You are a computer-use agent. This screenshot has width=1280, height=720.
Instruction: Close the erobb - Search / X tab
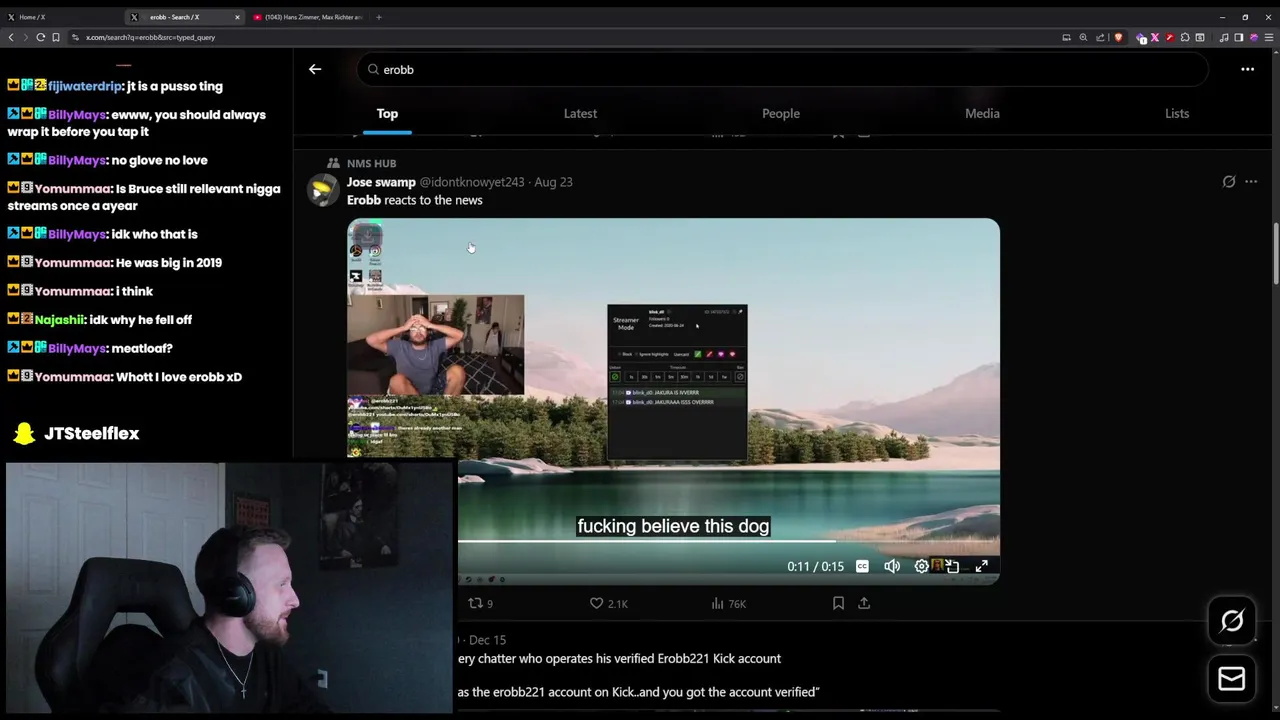(237, 17)
